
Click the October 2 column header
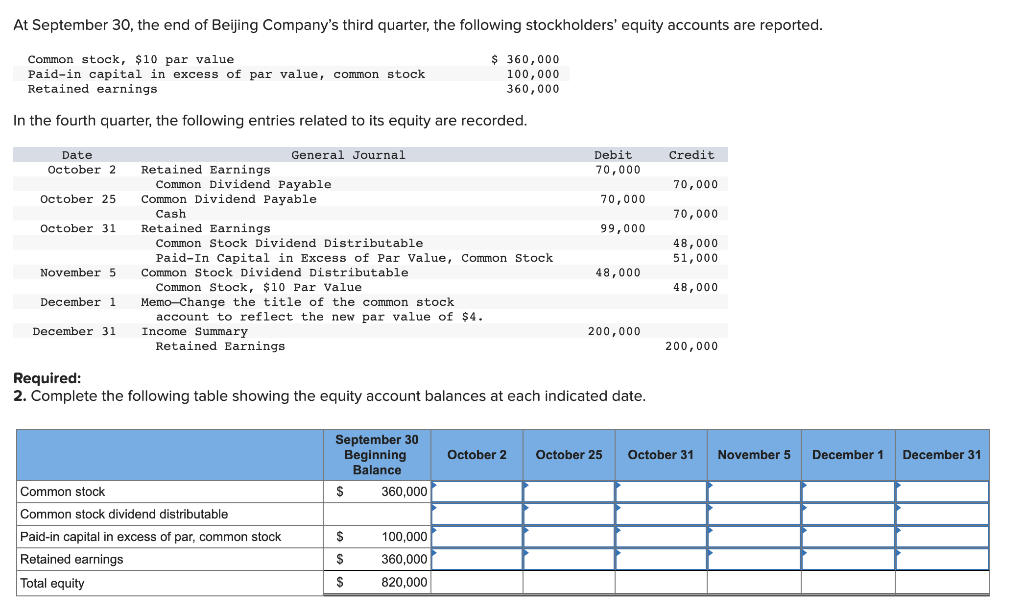pos(477,455)
